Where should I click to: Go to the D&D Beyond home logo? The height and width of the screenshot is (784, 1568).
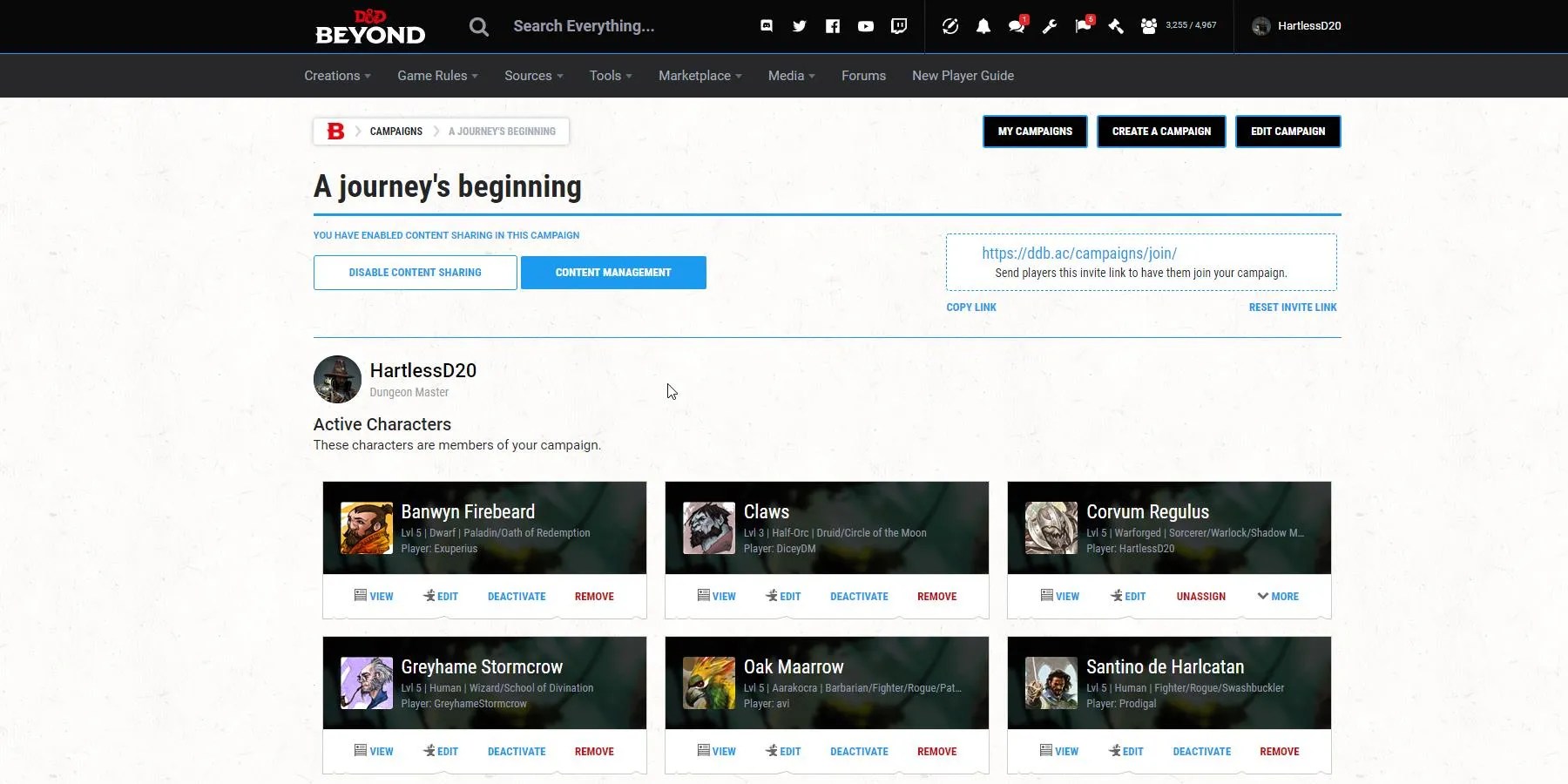(370, 26)
